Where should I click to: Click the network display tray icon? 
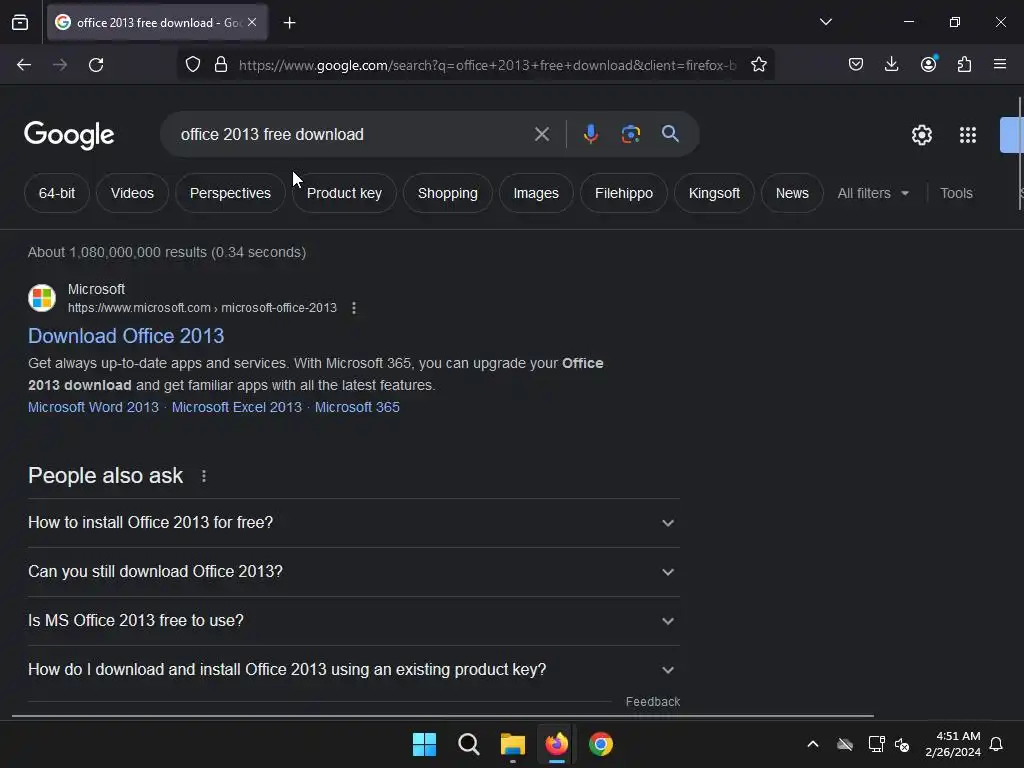click(876, 744)
